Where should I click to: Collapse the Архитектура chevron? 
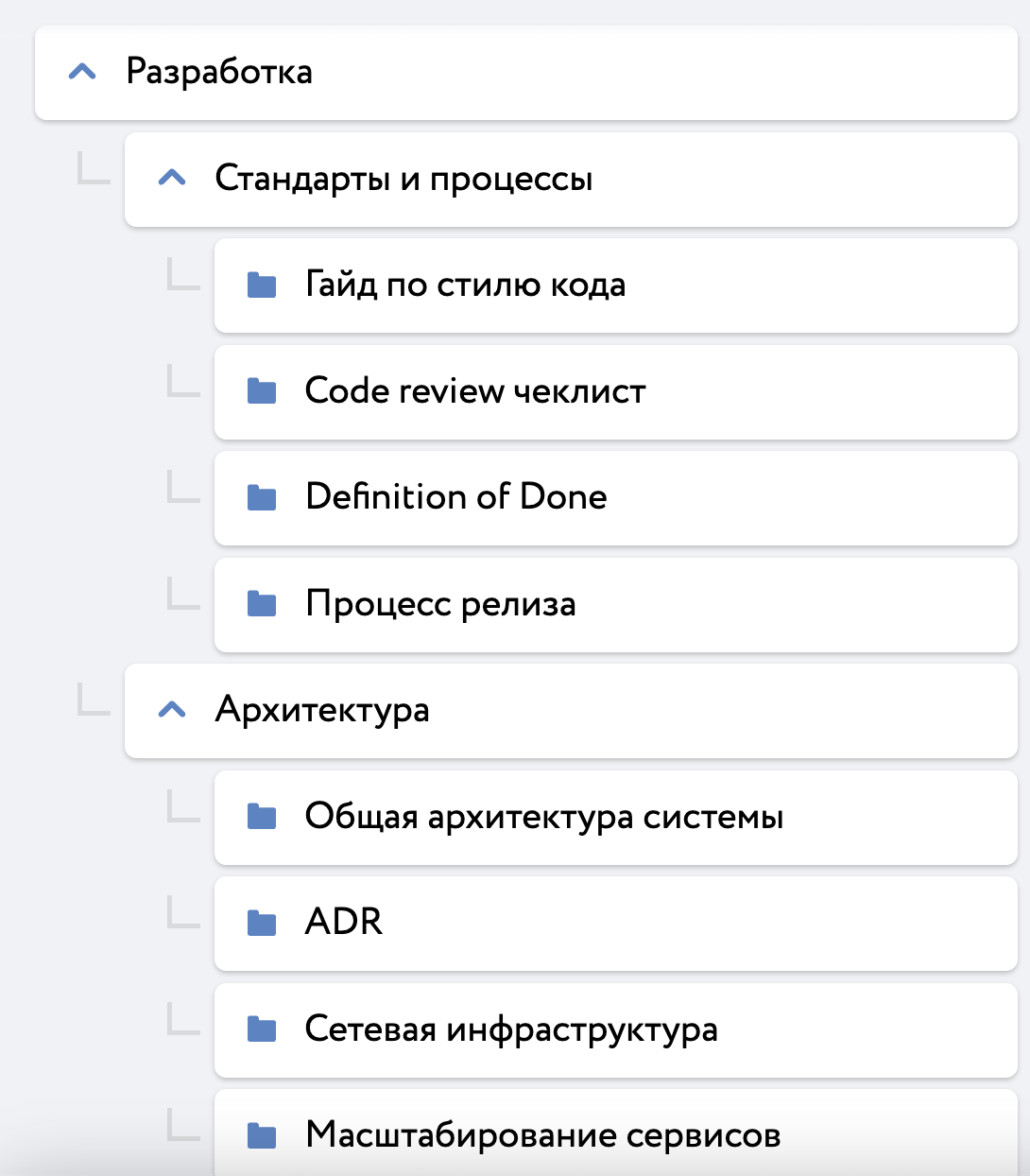click(x=172, y=710)
